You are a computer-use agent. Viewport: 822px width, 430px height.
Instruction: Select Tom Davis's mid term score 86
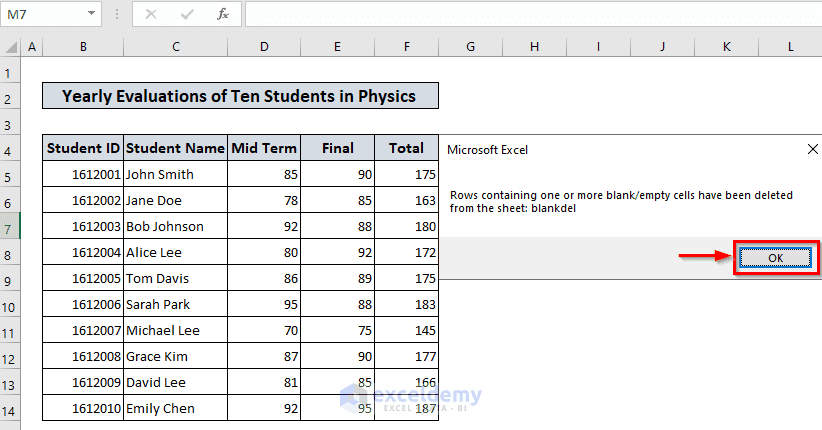[264, 278]
